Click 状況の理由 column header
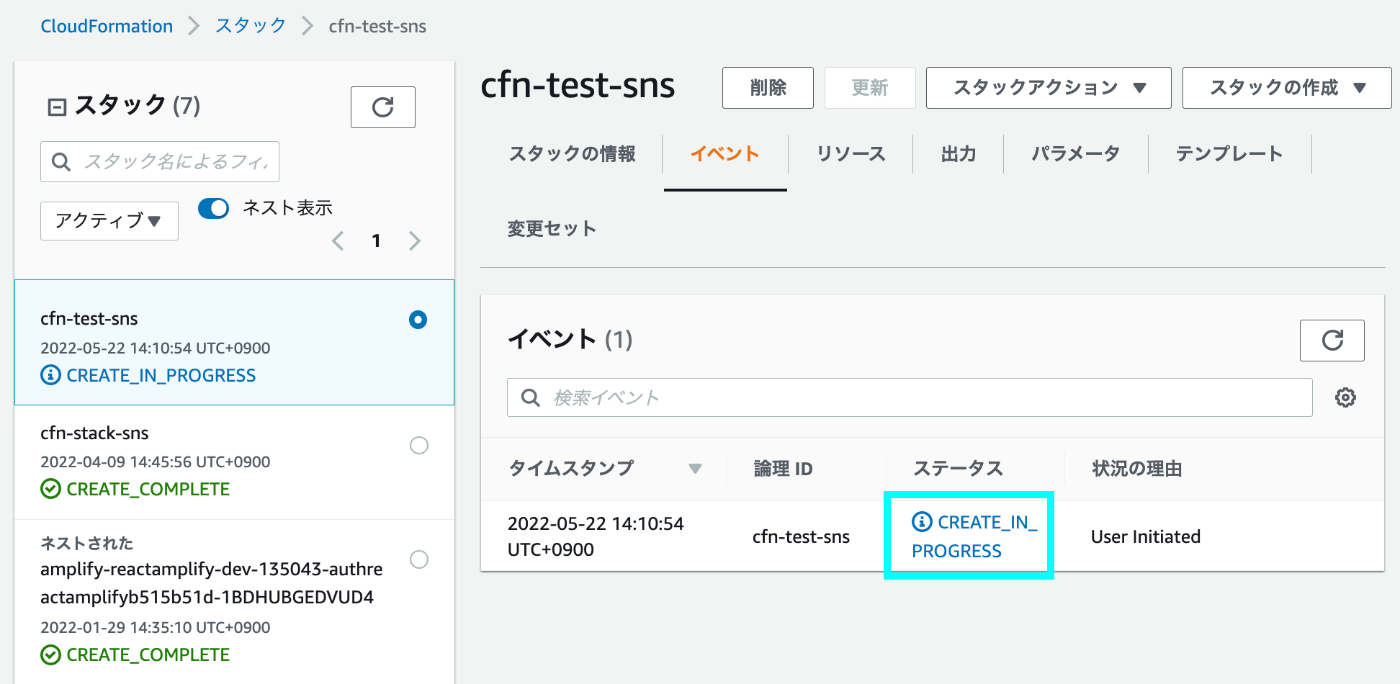This screenshot has width=1400, height=684. (1137, 468)
